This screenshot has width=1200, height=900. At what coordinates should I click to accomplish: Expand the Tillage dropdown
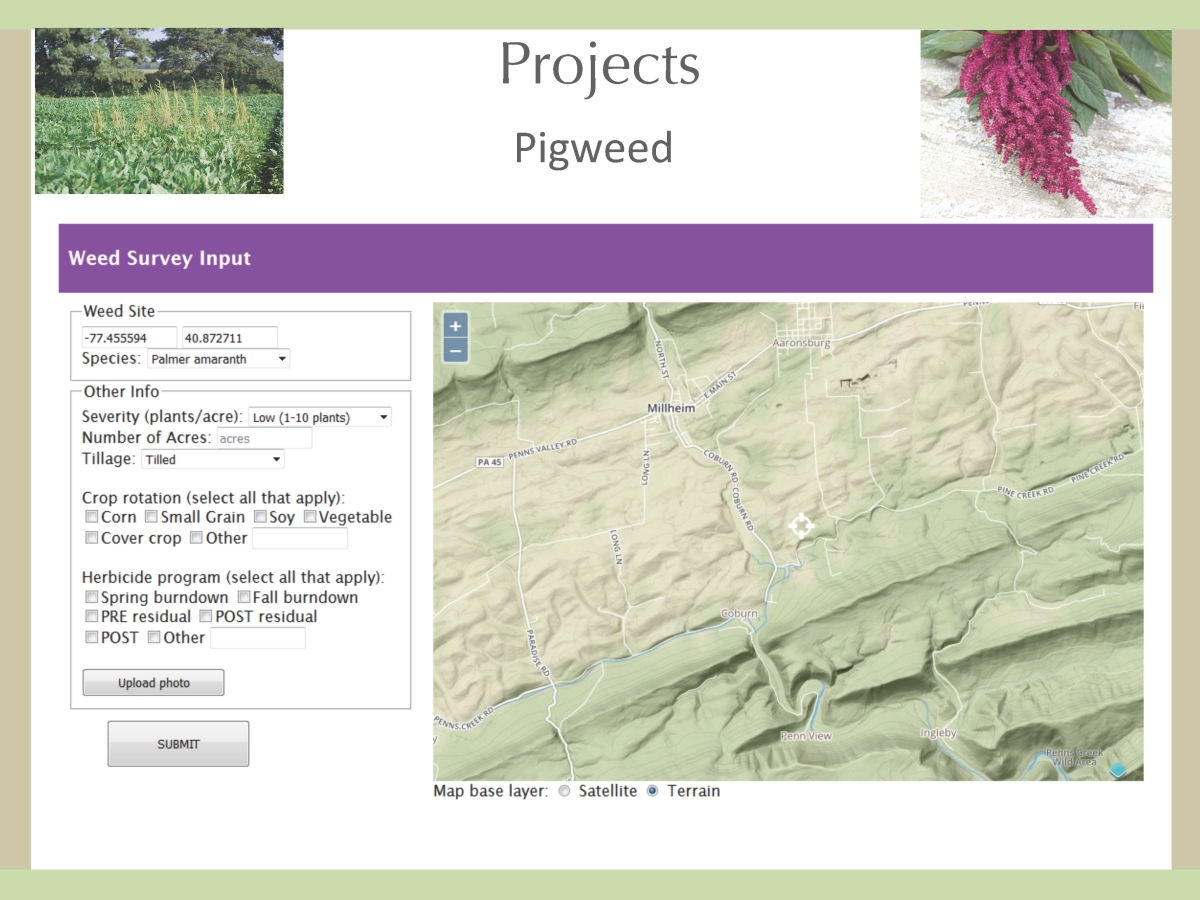coord(213,459)
